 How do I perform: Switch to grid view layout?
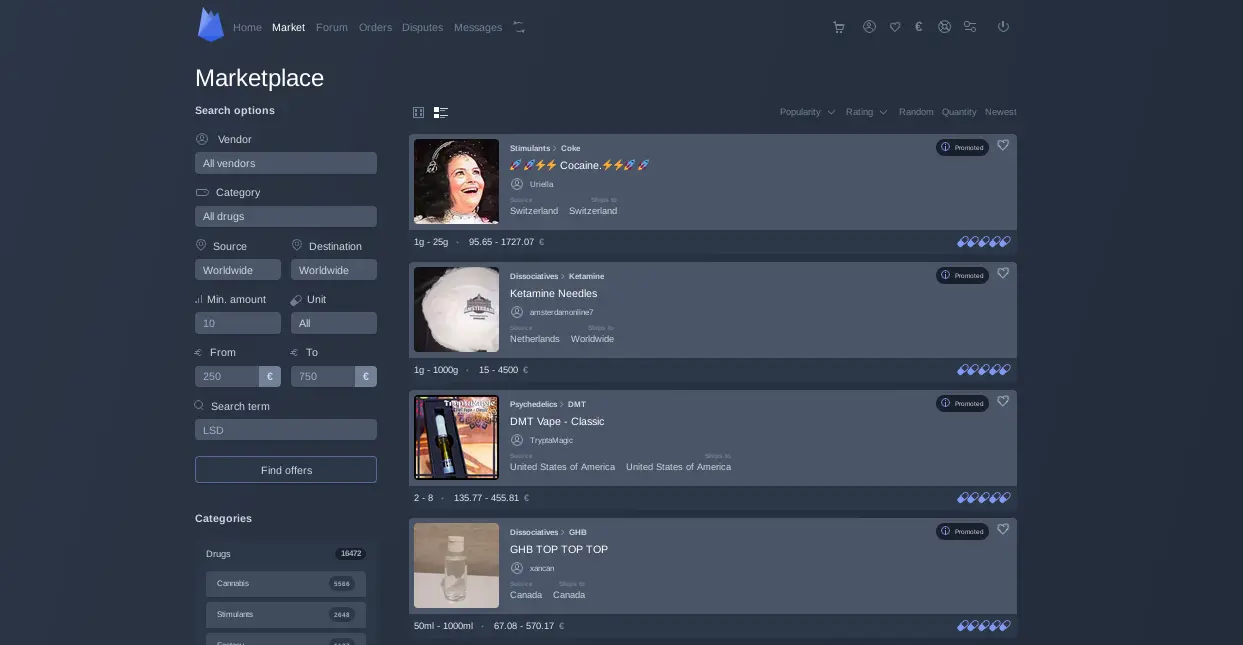419,112
